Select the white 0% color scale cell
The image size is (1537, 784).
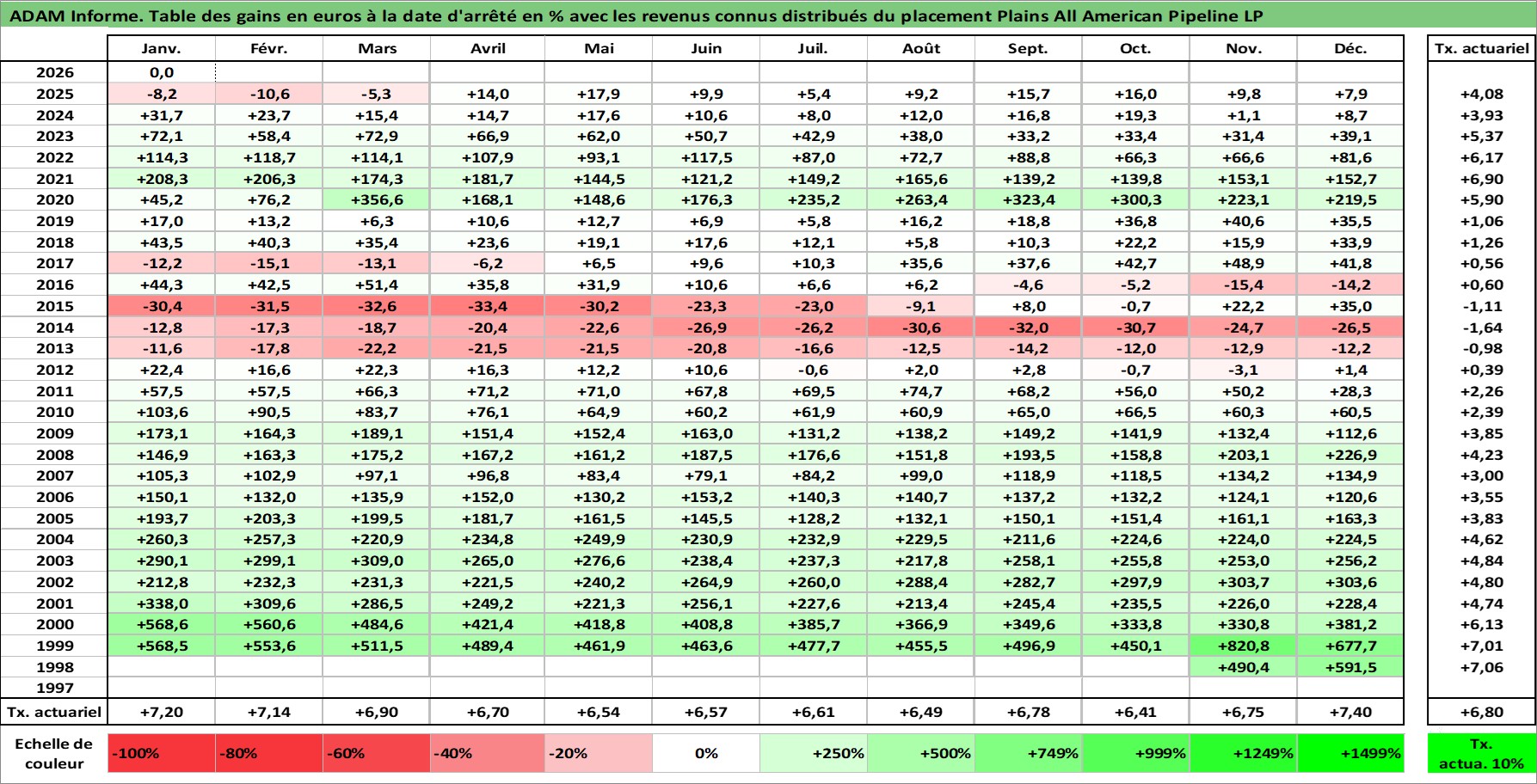(706, 753)
